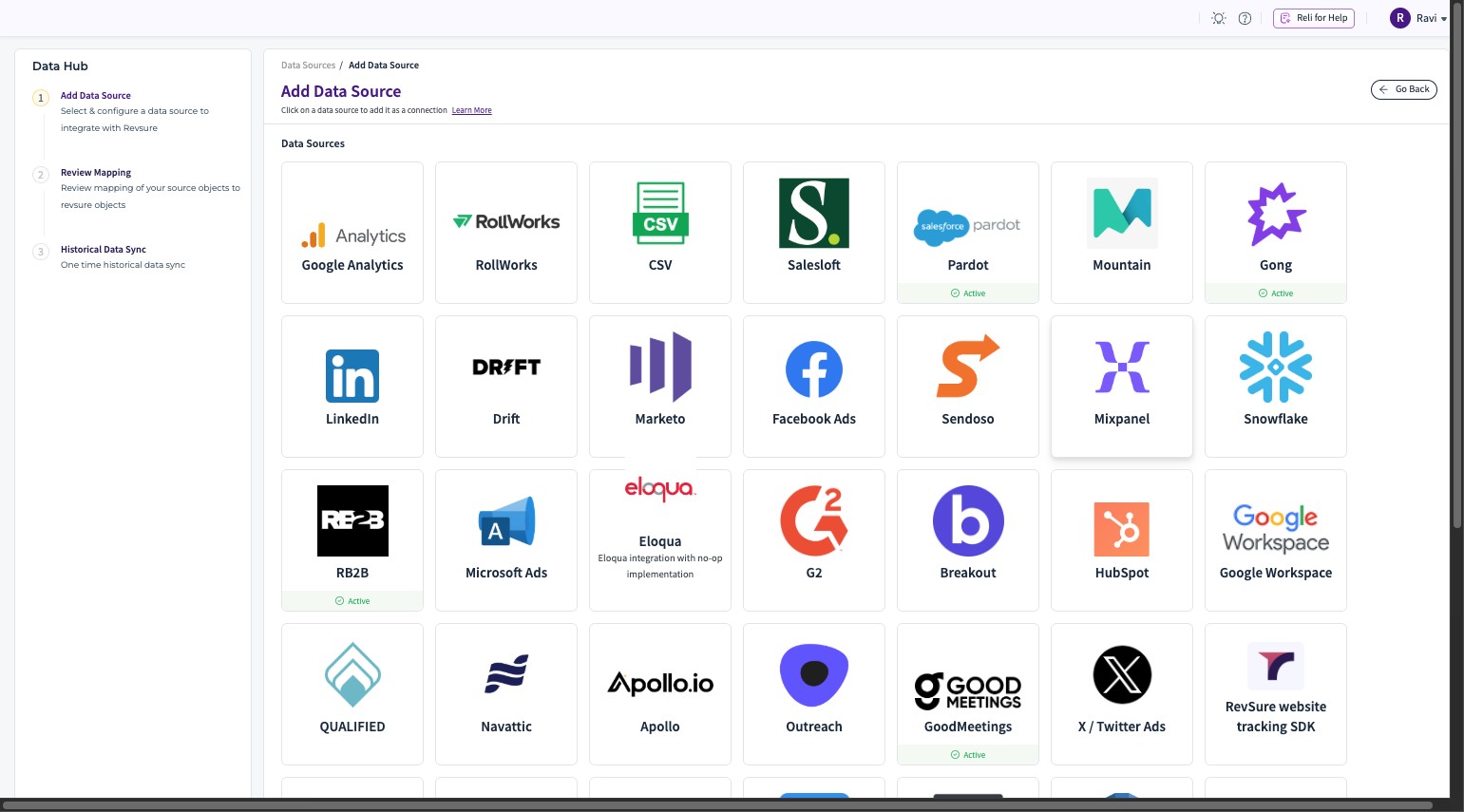This screenshot has width=1464, height=812.
Task: Pick the Marketo logo icon
Action: tap(660, 367)
